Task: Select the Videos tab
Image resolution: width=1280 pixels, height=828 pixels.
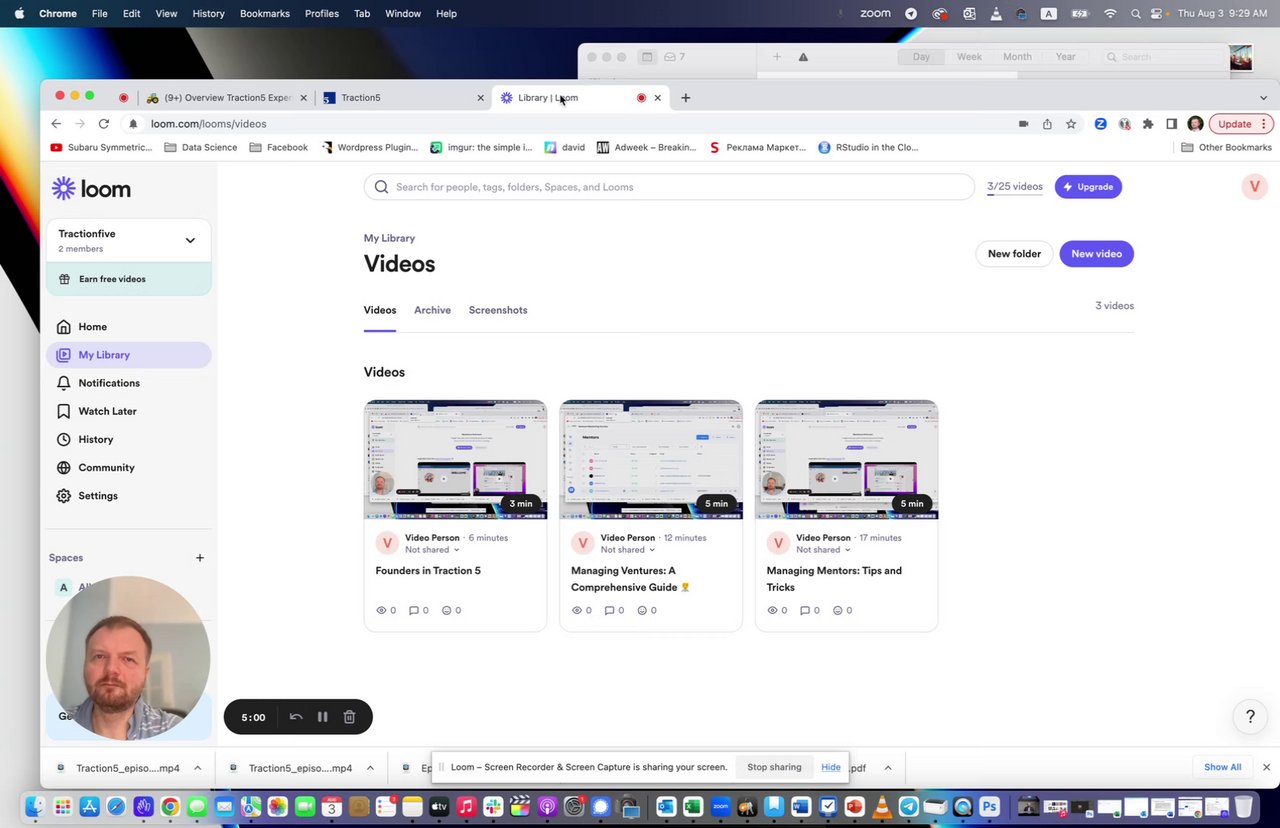Action: (x=380, y=310)
